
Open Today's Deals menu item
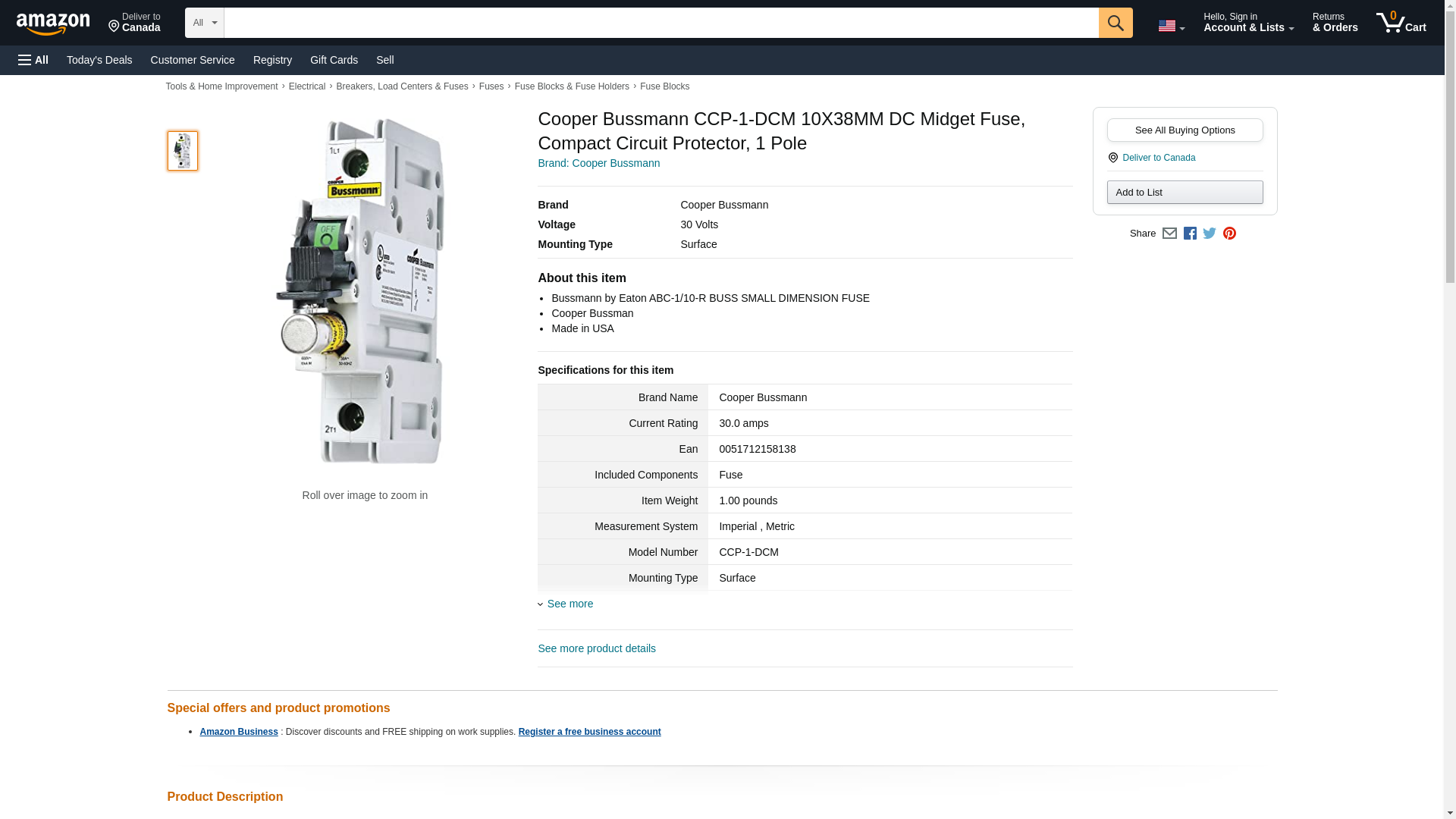99,60
